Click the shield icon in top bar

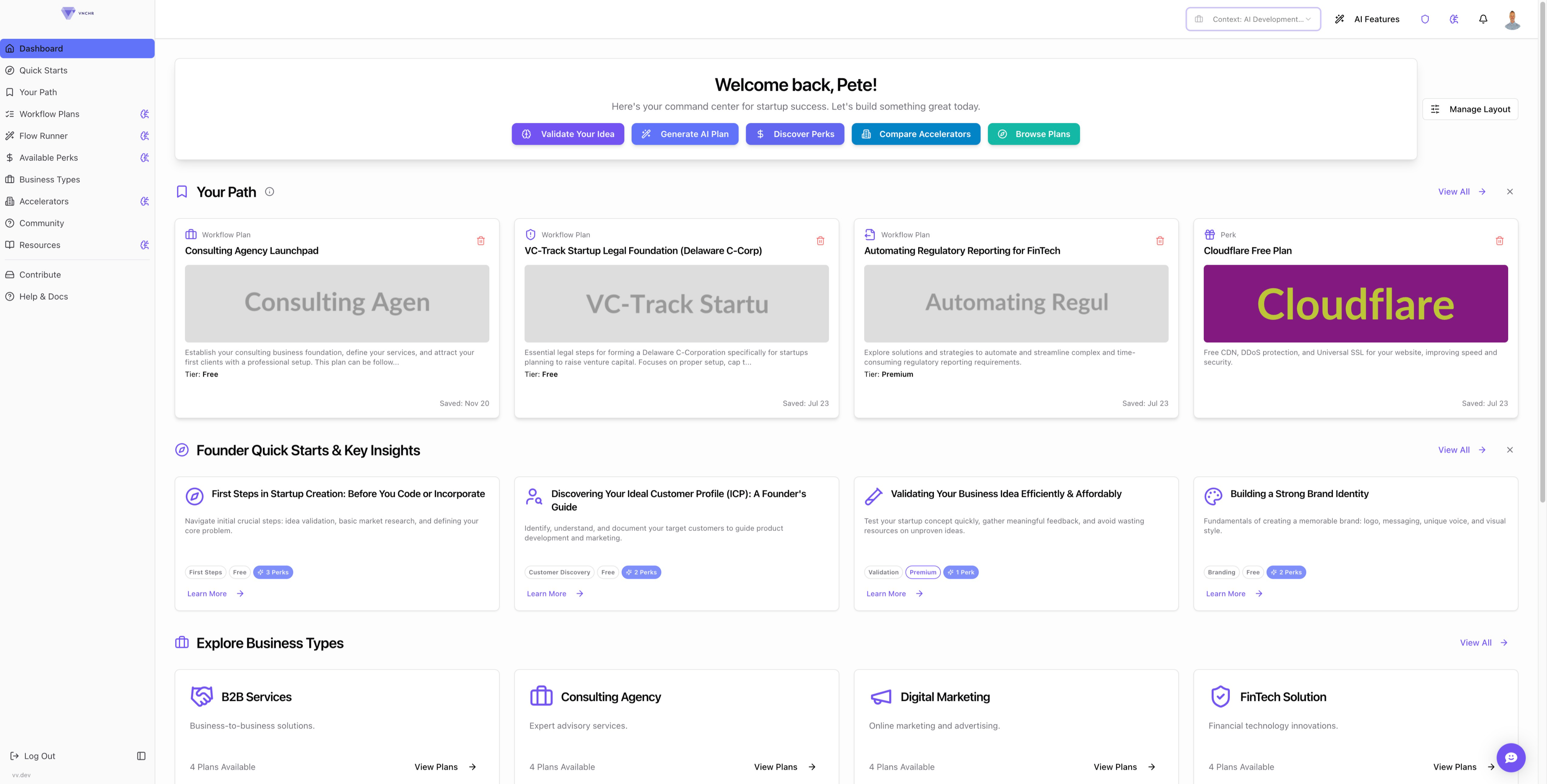(x=1424, y=19)
